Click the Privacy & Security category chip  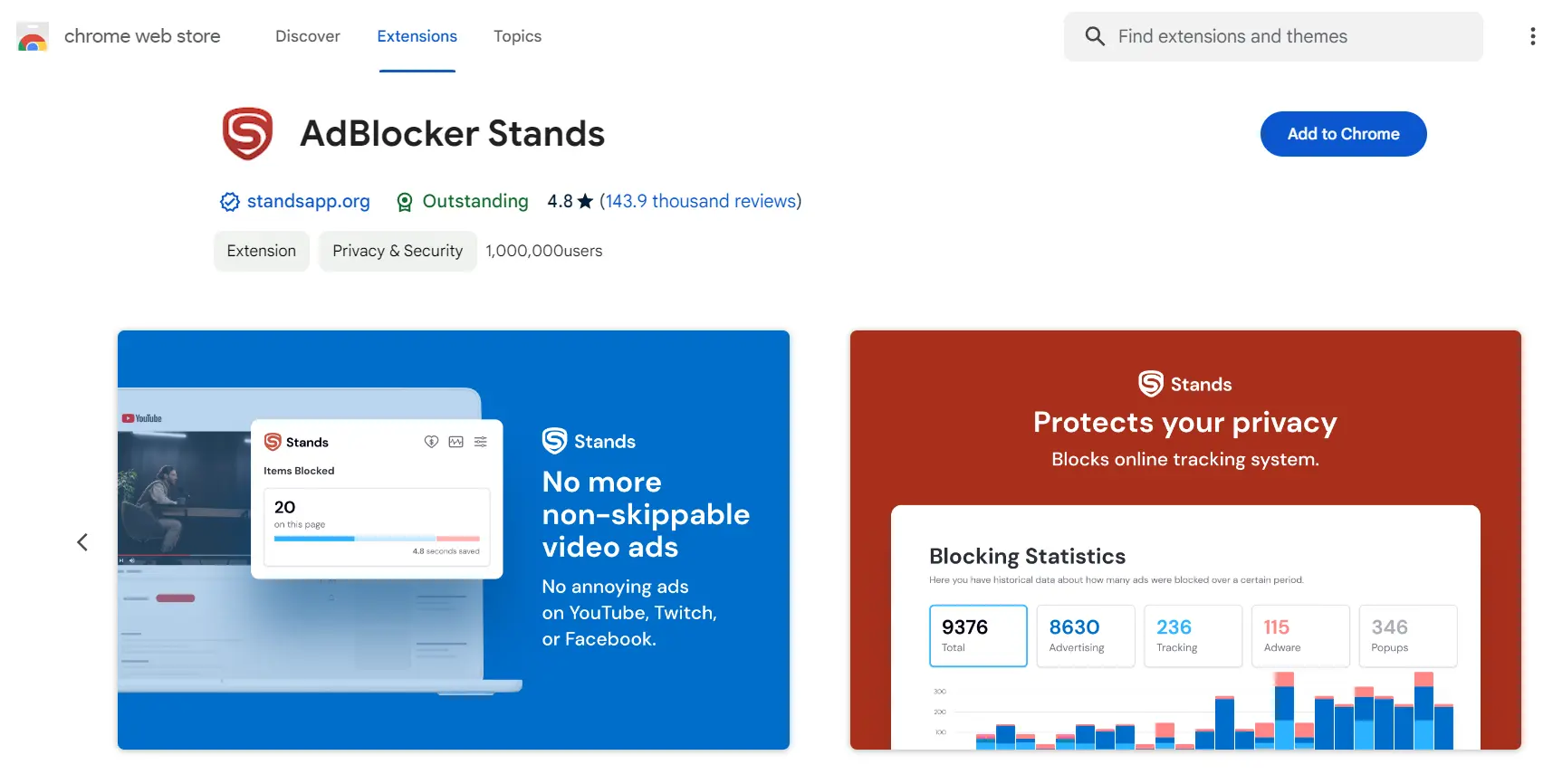point(398,251)
